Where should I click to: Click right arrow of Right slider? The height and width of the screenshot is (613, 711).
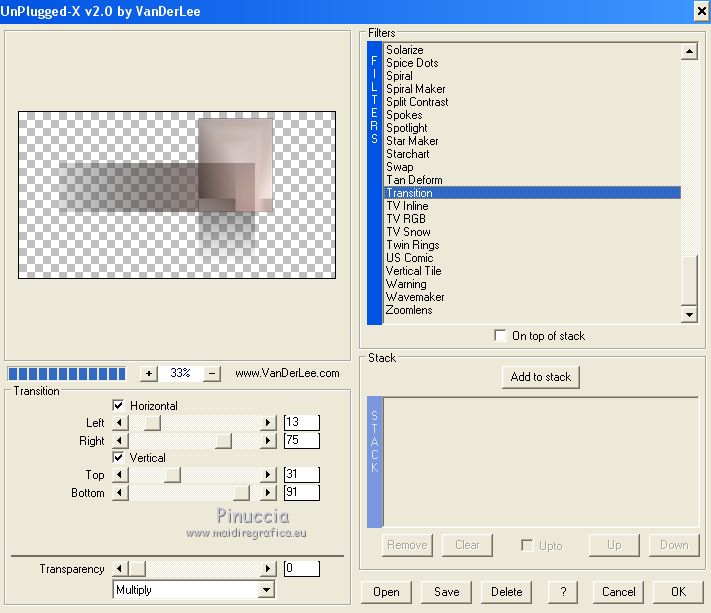pos(268,440)
